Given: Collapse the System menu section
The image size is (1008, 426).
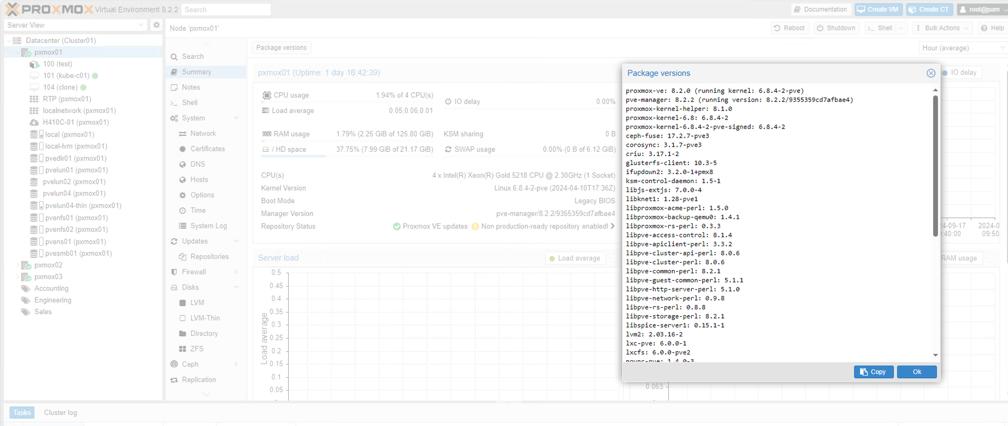Looking at the screenshot, I should point(236,118).
